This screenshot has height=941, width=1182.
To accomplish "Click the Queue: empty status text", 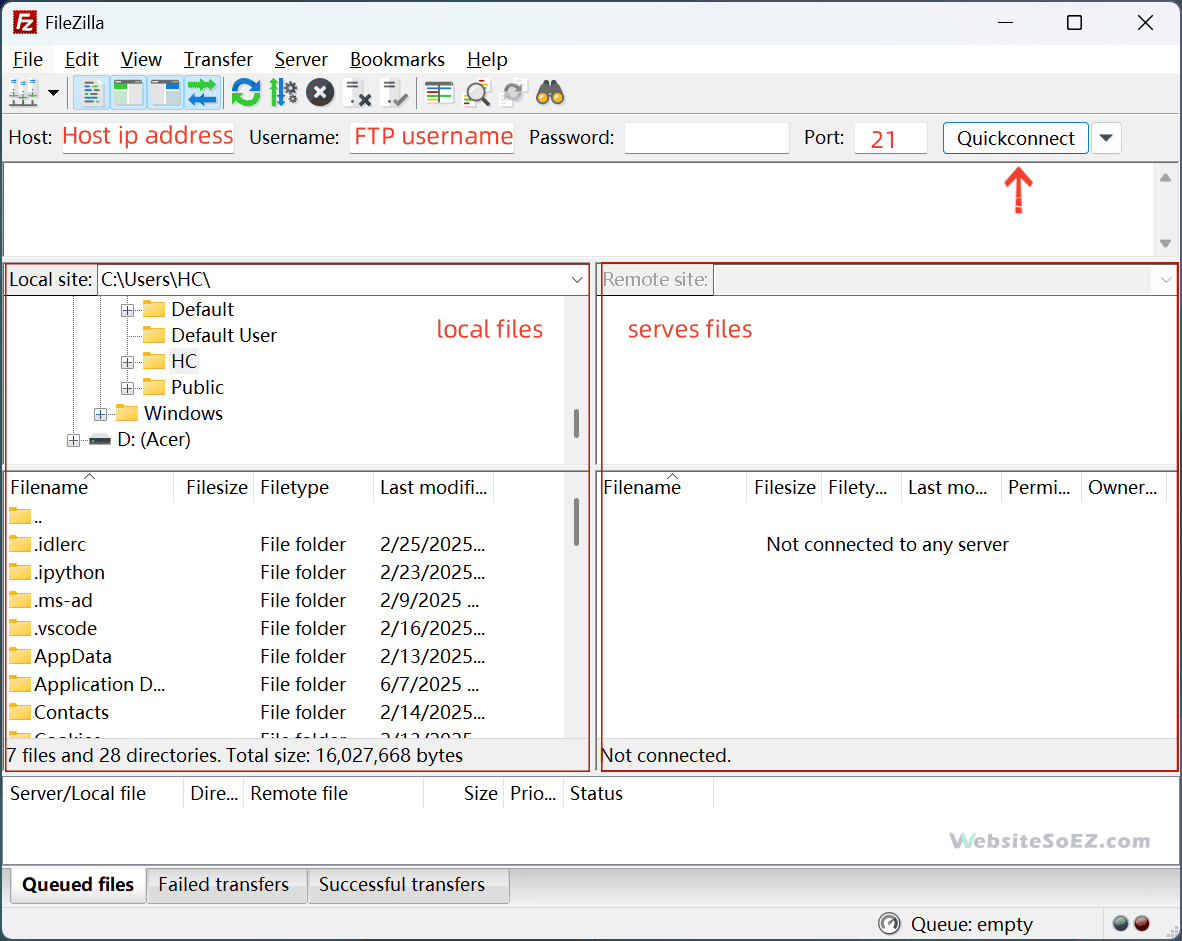I will [x=972, y=924].
